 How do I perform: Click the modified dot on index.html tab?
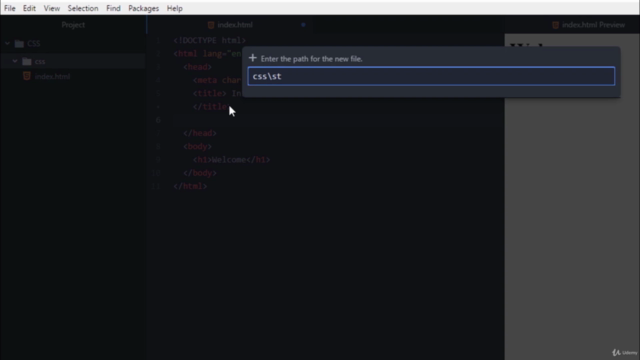click(x=303, y=25)
